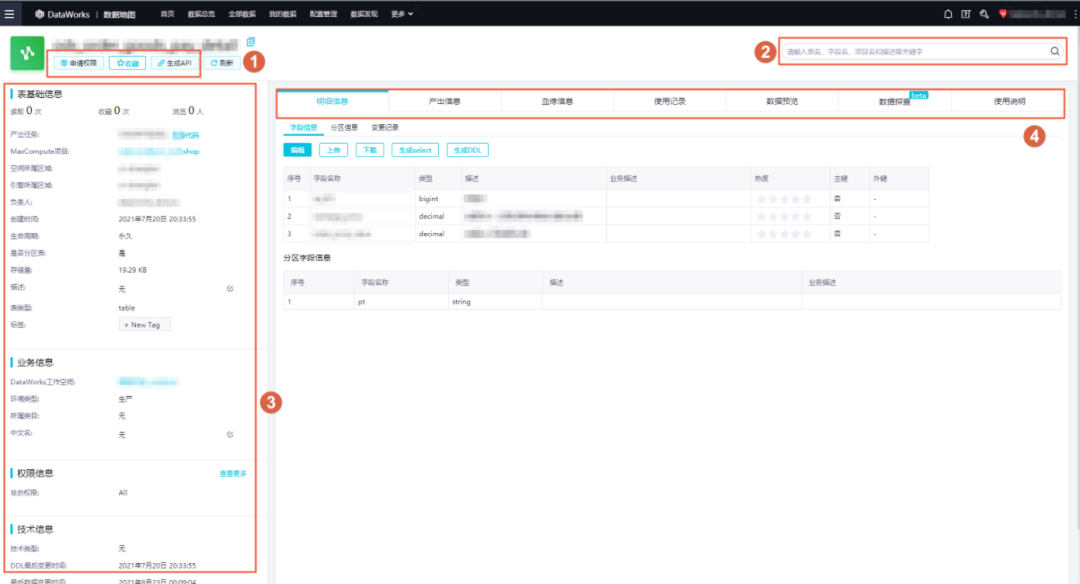Toggle the 收藏 star favorite button

(x=127, y=63)
